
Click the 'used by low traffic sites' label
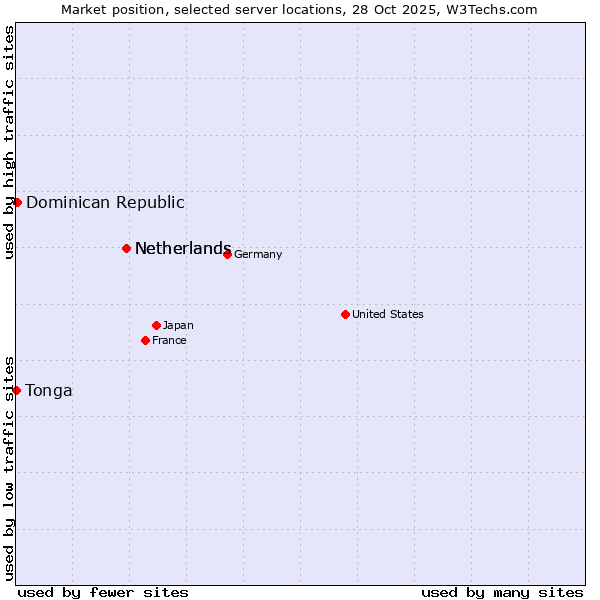[9, 467]
